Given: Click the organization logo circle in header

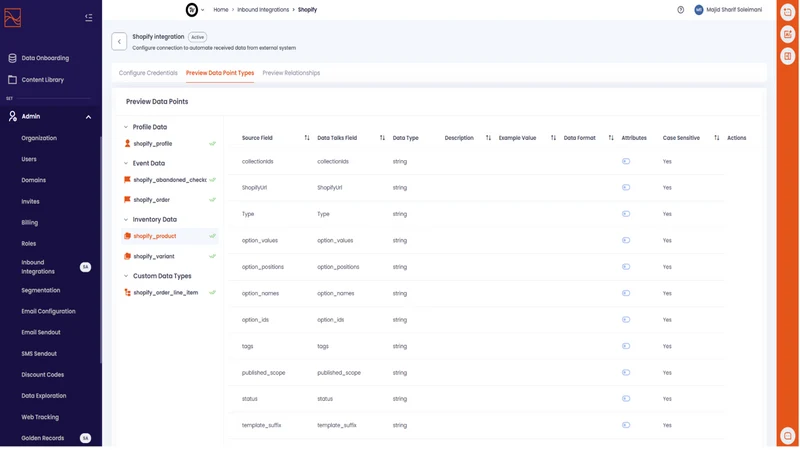Looking at the screenshot, I should (192, 10).
